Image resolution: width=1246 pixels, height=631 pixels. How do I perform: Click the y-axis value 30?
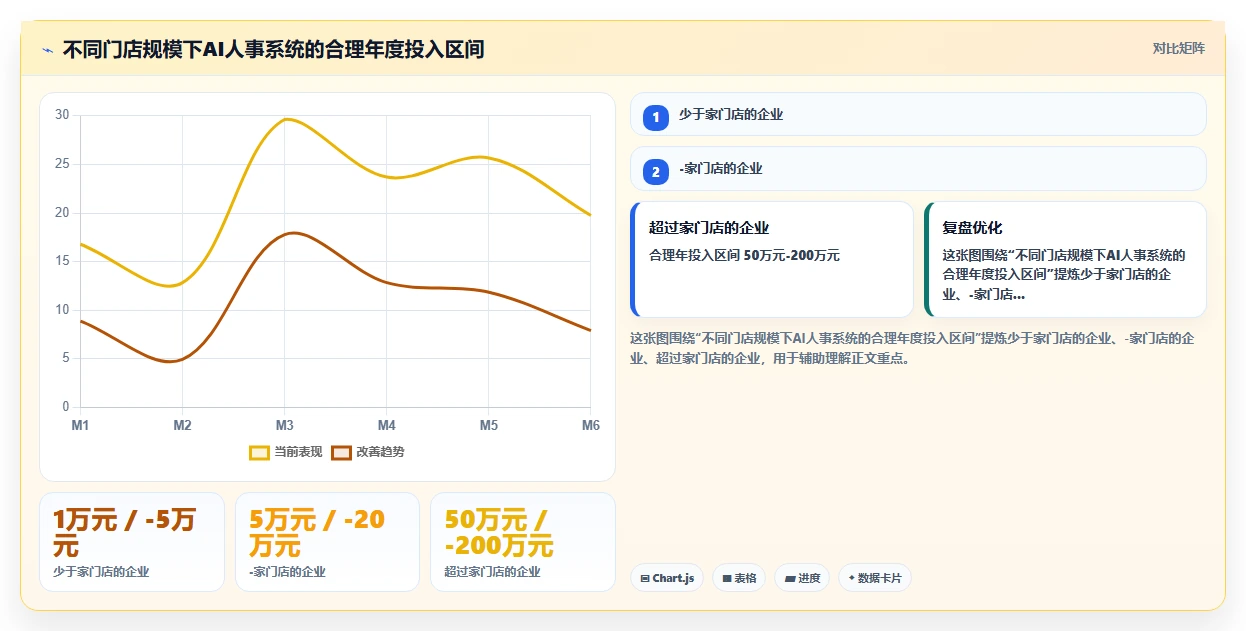click(62, 115)
